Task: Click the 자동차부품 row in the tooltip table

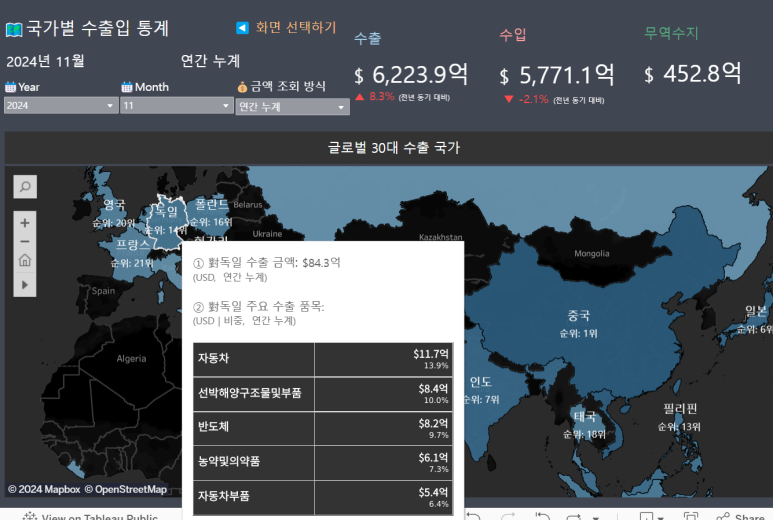Action: 323,498
